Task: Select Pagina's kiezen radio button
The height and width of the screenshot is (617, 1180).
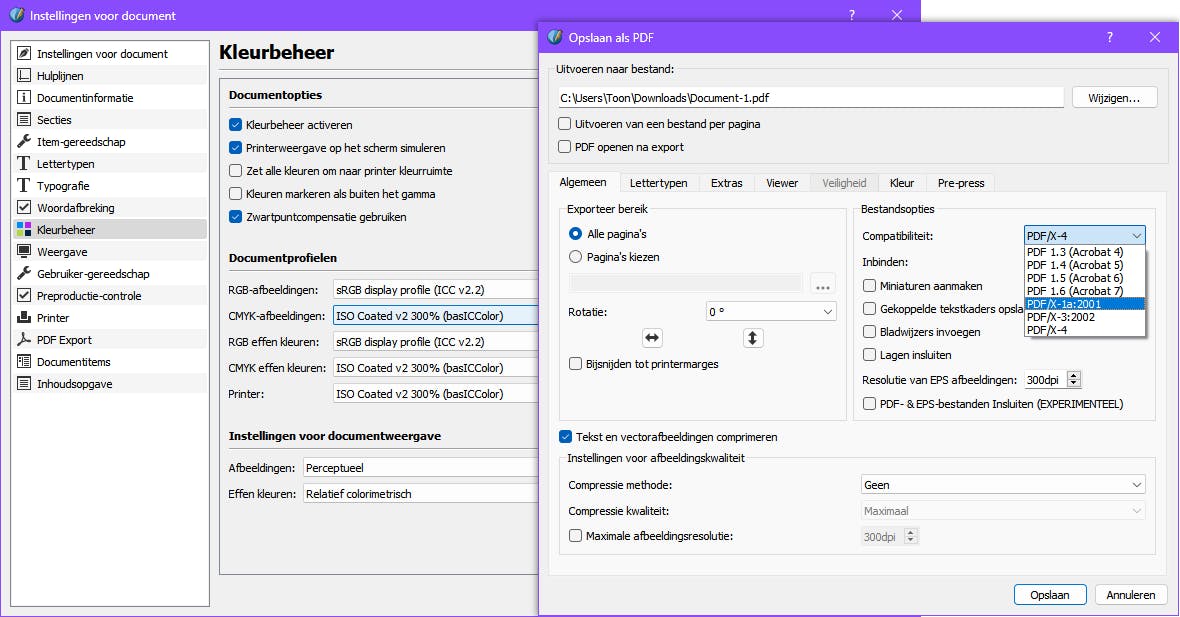Action: pyautogui.click(x=576, y=257)
